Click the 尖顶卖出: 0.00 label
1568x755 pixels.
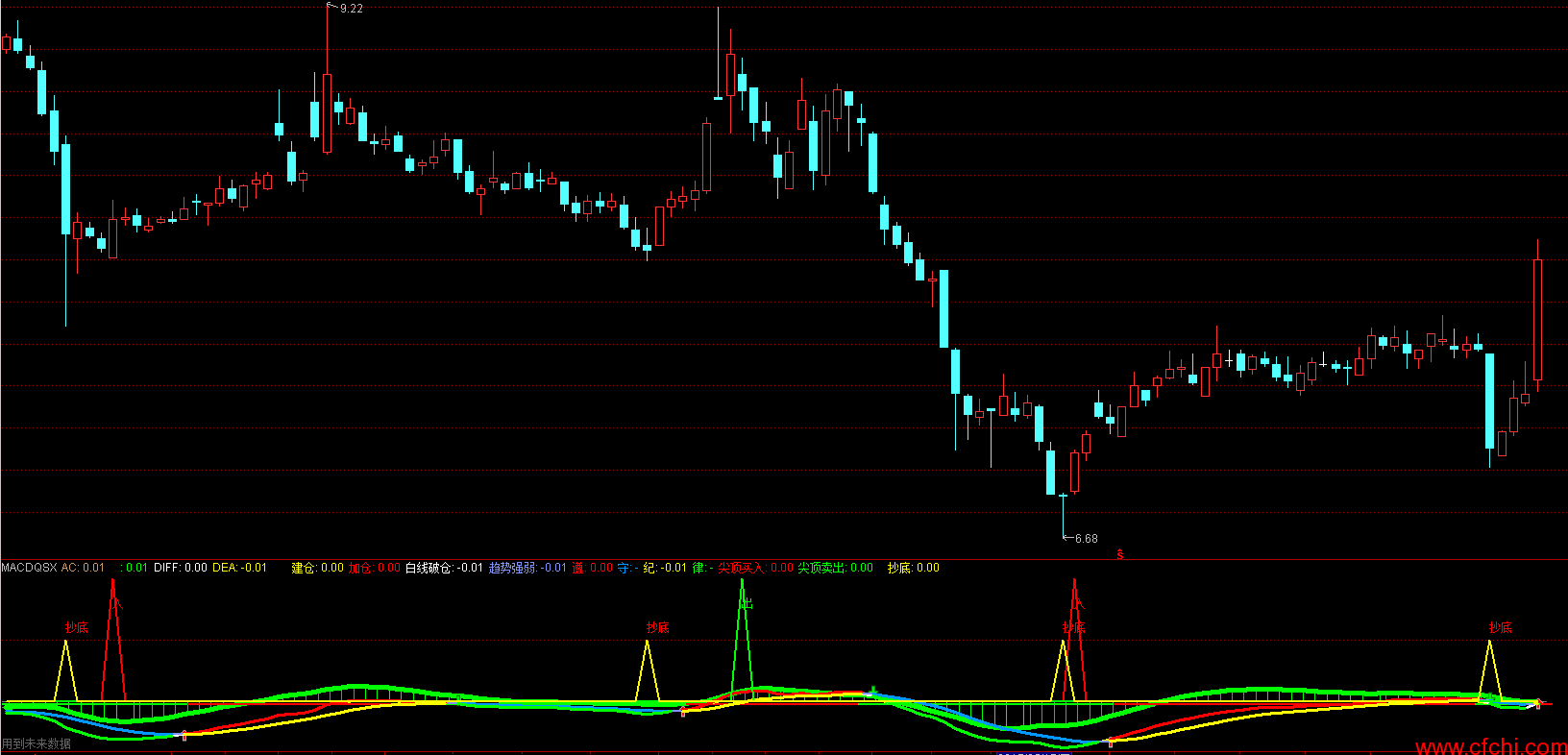(x=835, y=568)
